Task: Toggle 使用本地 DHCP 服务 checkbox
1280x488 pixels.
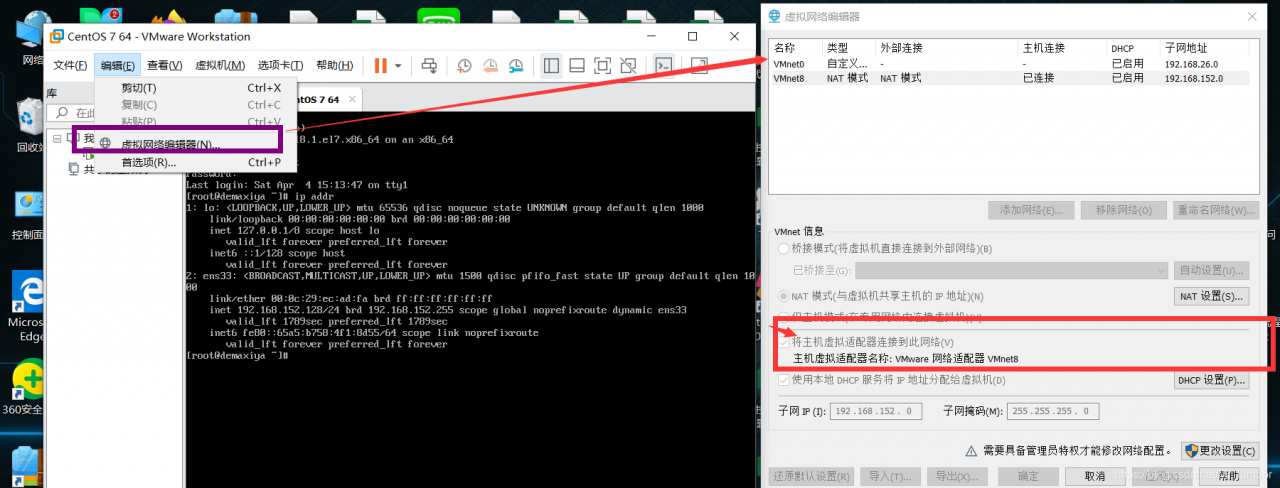Action: pos(784,380)
